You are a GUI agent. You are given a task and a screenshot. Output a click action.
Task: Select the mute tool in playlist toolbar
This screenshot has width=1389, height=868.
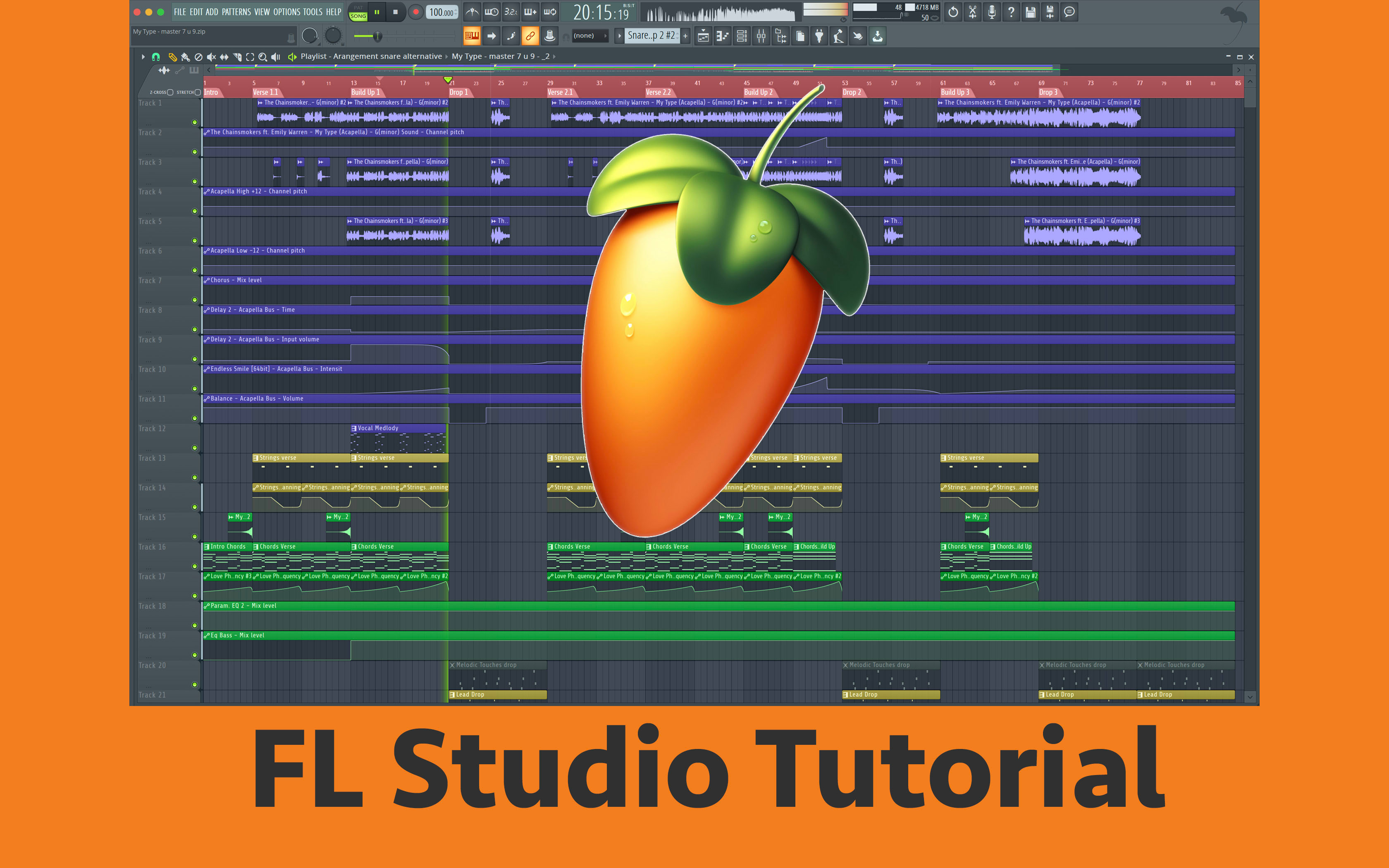point(211,57)
